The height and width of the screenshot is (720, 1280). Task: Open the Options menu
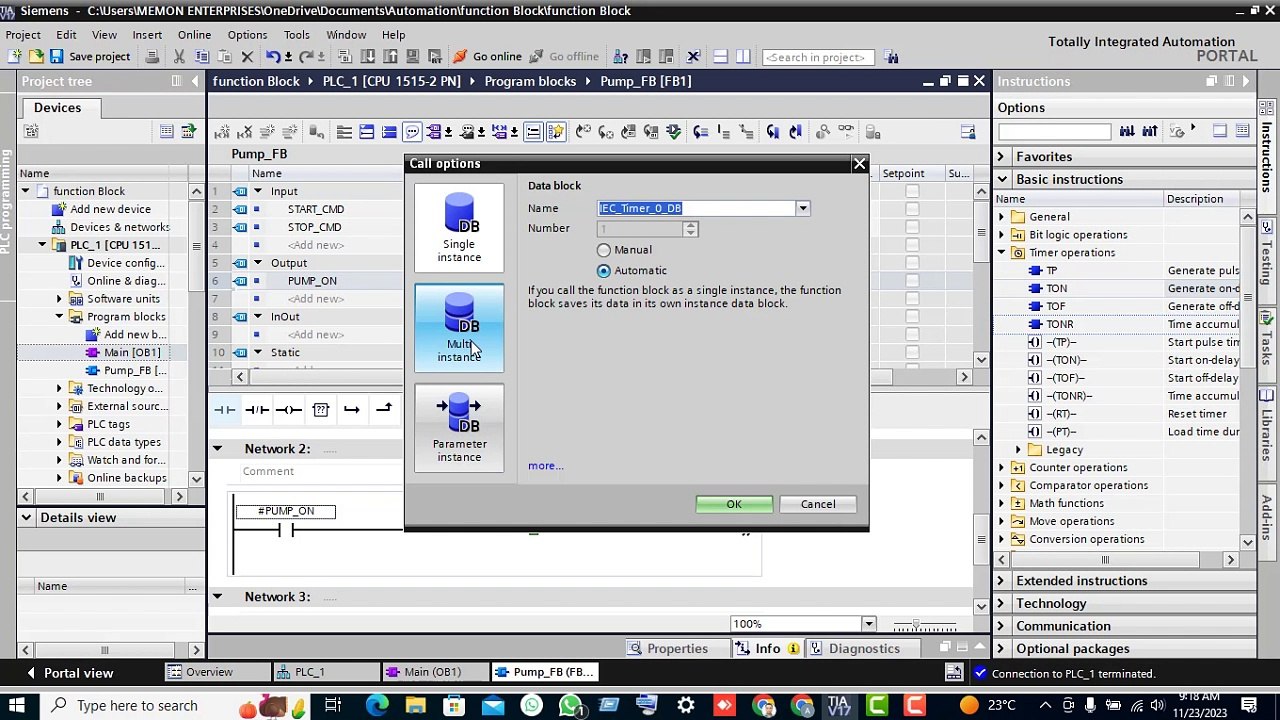(247, 35)
